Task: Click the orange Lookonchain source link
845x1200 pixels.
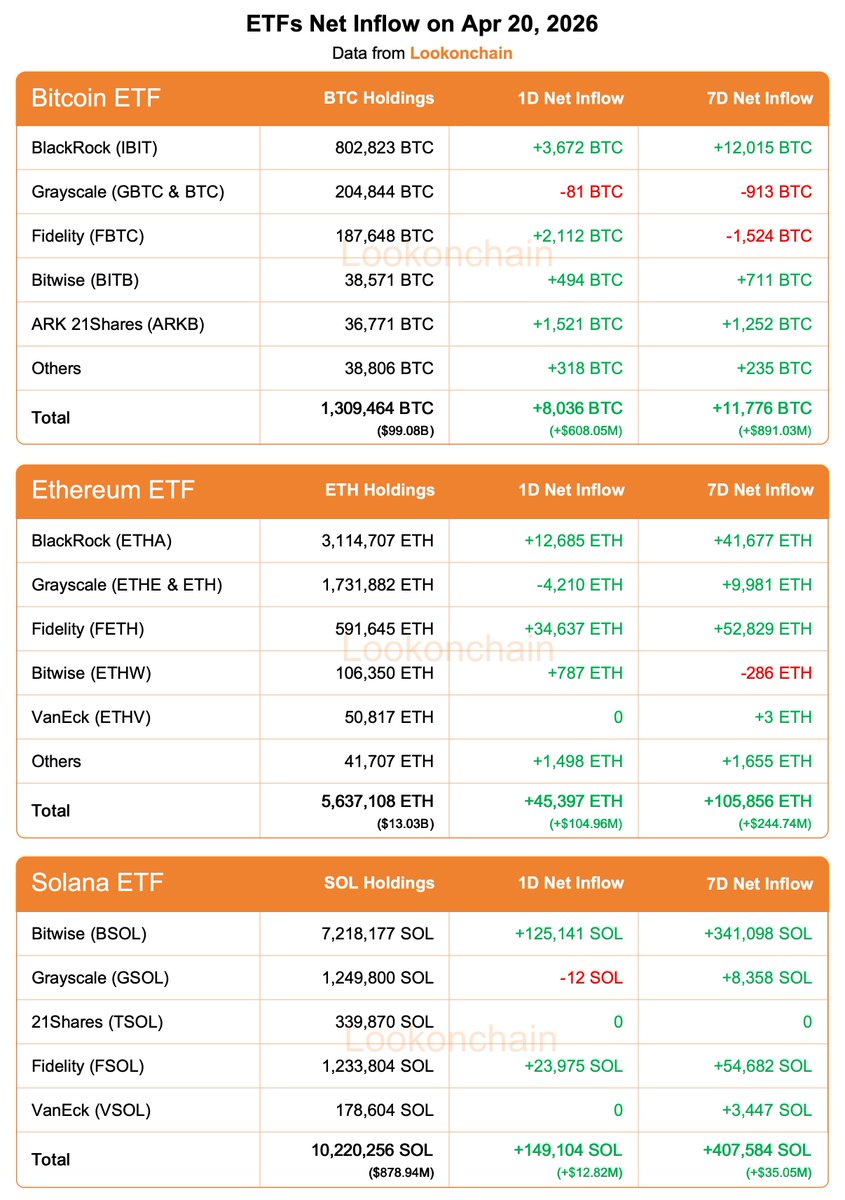Action: [x=461, y=53]
